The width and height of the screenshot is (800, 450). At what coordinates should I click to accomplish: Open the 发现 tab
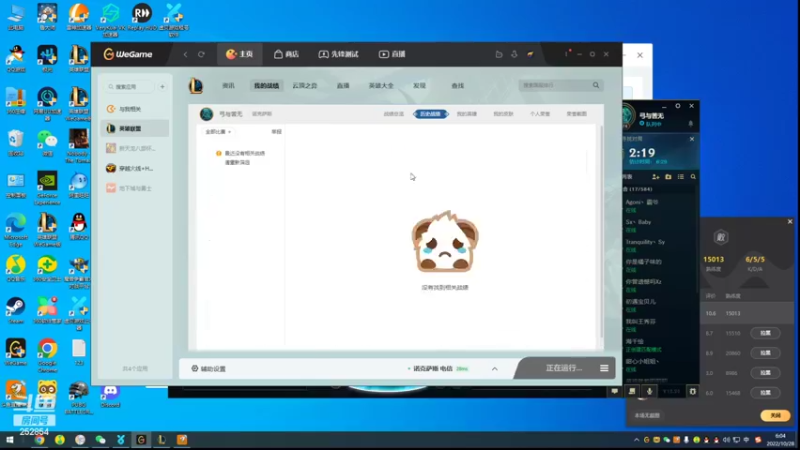(419, 86)
